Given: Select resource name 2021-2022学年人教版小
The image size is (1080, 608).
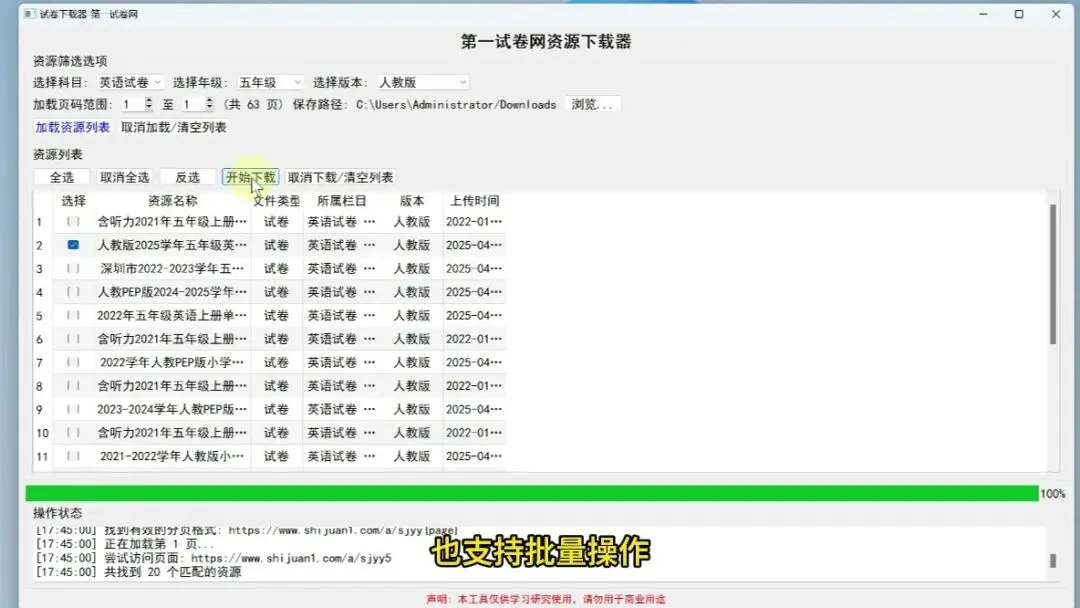Looking at the screenshot, I should tap(172, 456).
